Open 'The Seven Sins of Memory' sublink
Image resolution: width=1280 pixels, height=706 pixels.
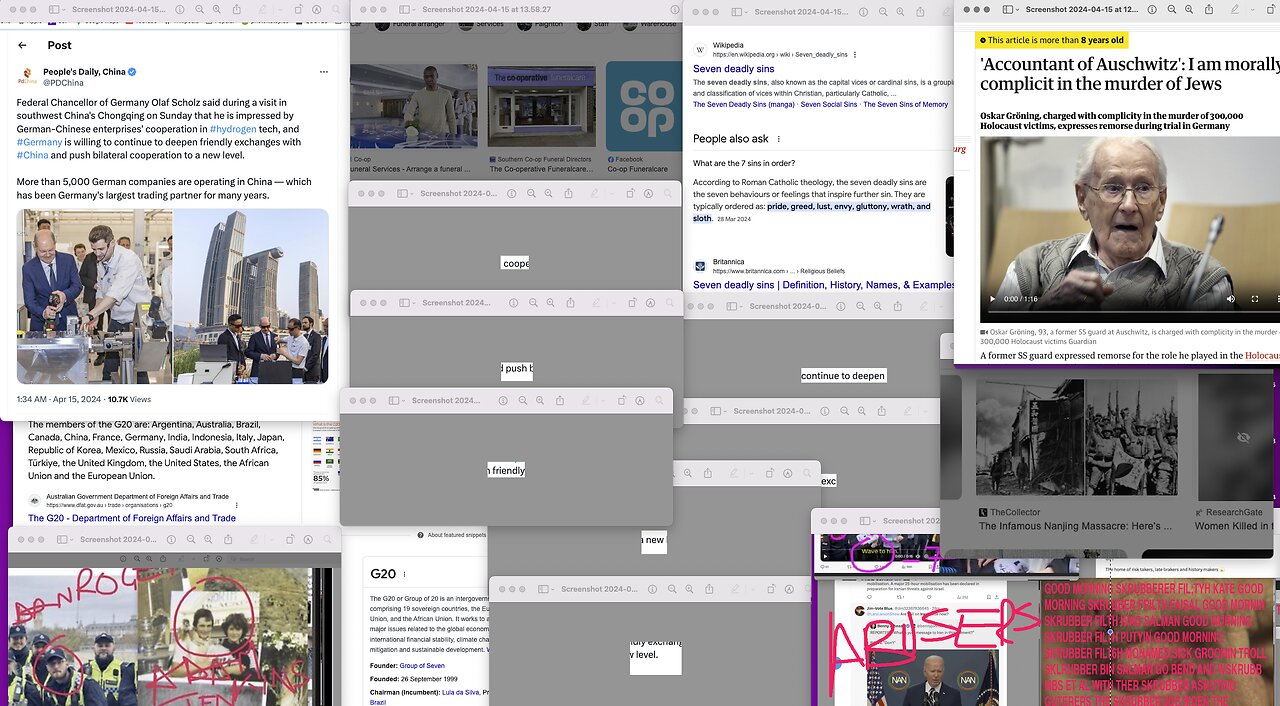pyautogui.click(x=906, y=104)
